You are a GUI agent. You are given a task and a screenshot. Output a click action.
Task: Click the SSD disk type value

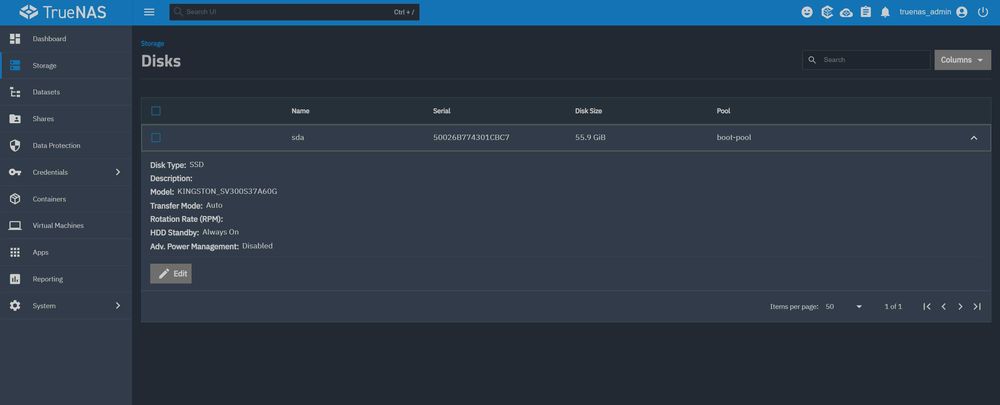196,165
